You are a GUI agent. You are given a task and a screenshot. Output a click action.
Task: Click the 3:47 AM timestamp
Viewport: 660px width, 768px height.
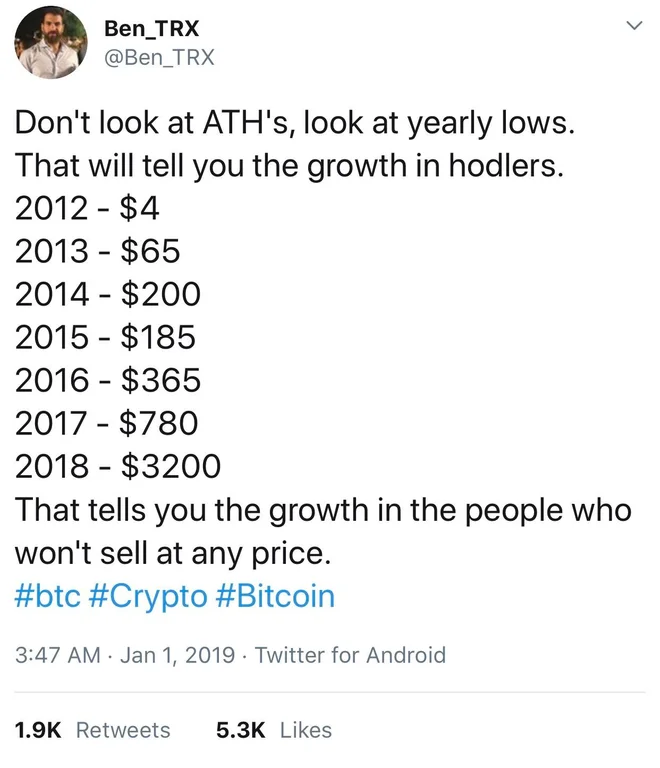(57, 655)
